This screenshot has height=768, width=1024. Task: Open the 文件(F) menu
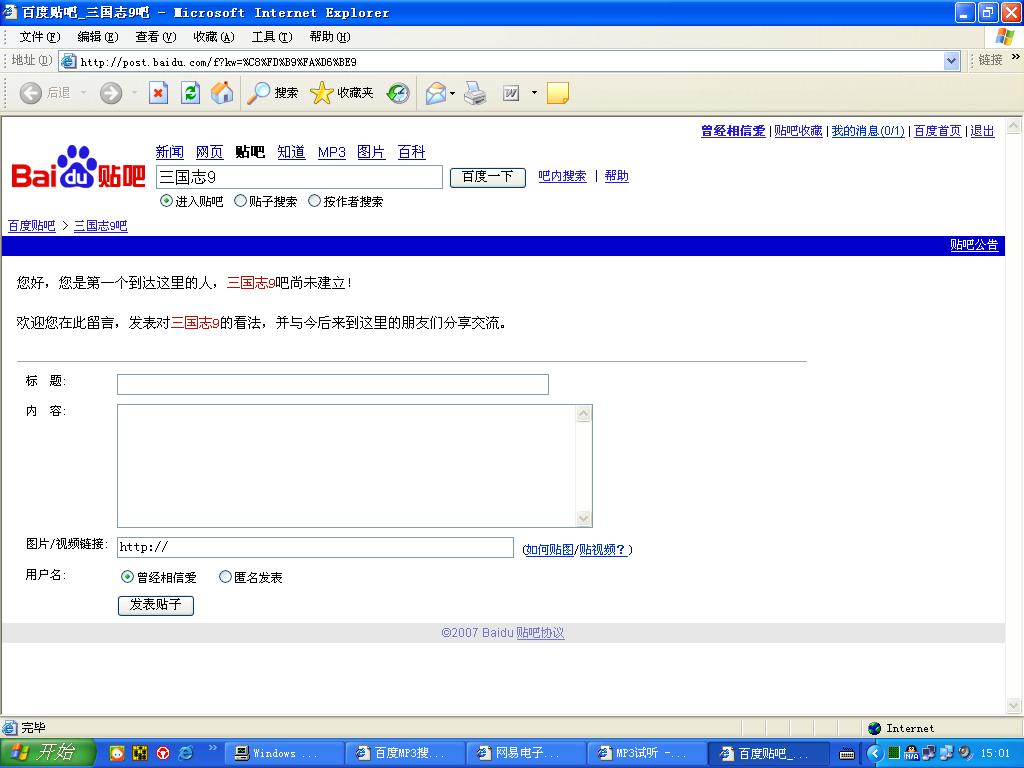point(40,37)
